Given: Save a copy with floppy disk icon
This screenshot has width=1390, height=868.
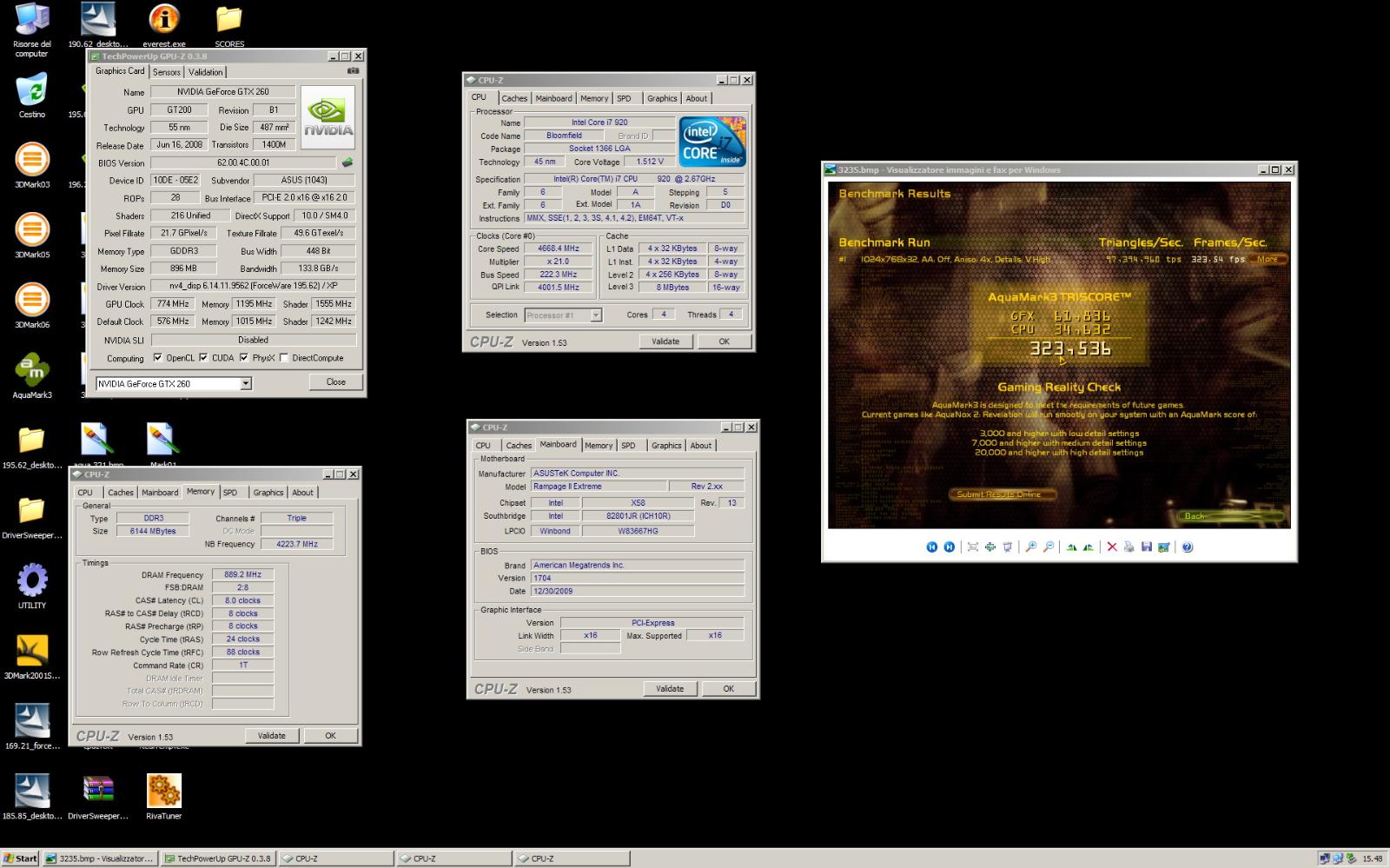Looking at the screenshot, I should point(1146,547).
